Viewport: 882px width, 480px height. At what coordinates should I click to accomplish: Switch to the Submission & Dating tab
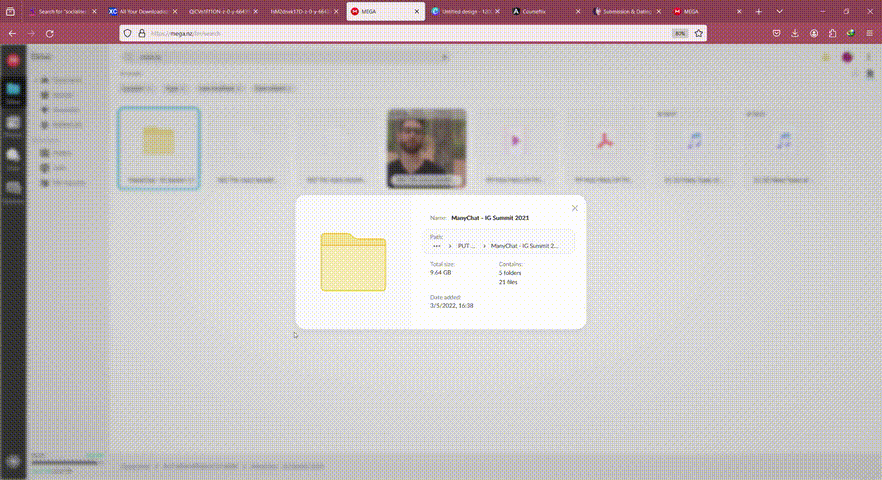click(627, 11)
